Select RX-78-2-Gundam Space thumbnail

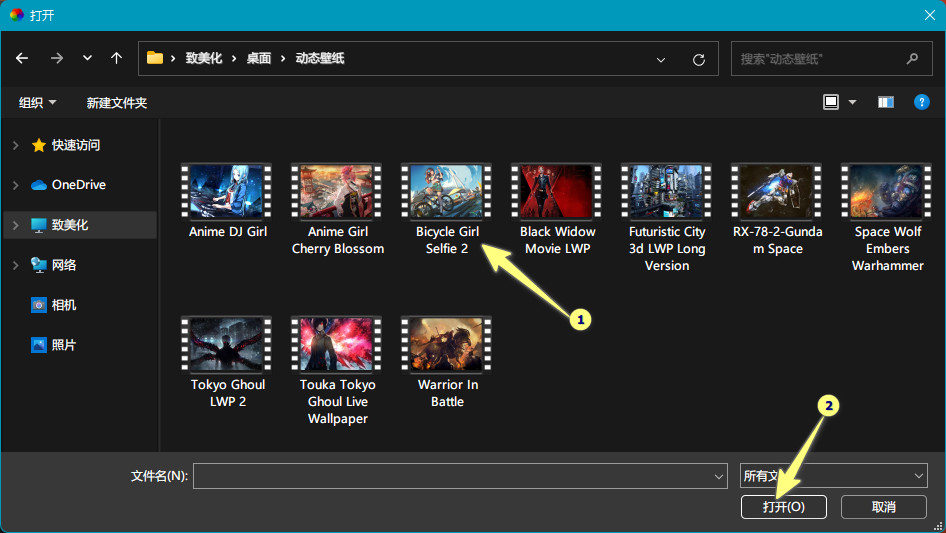[776, 191]
